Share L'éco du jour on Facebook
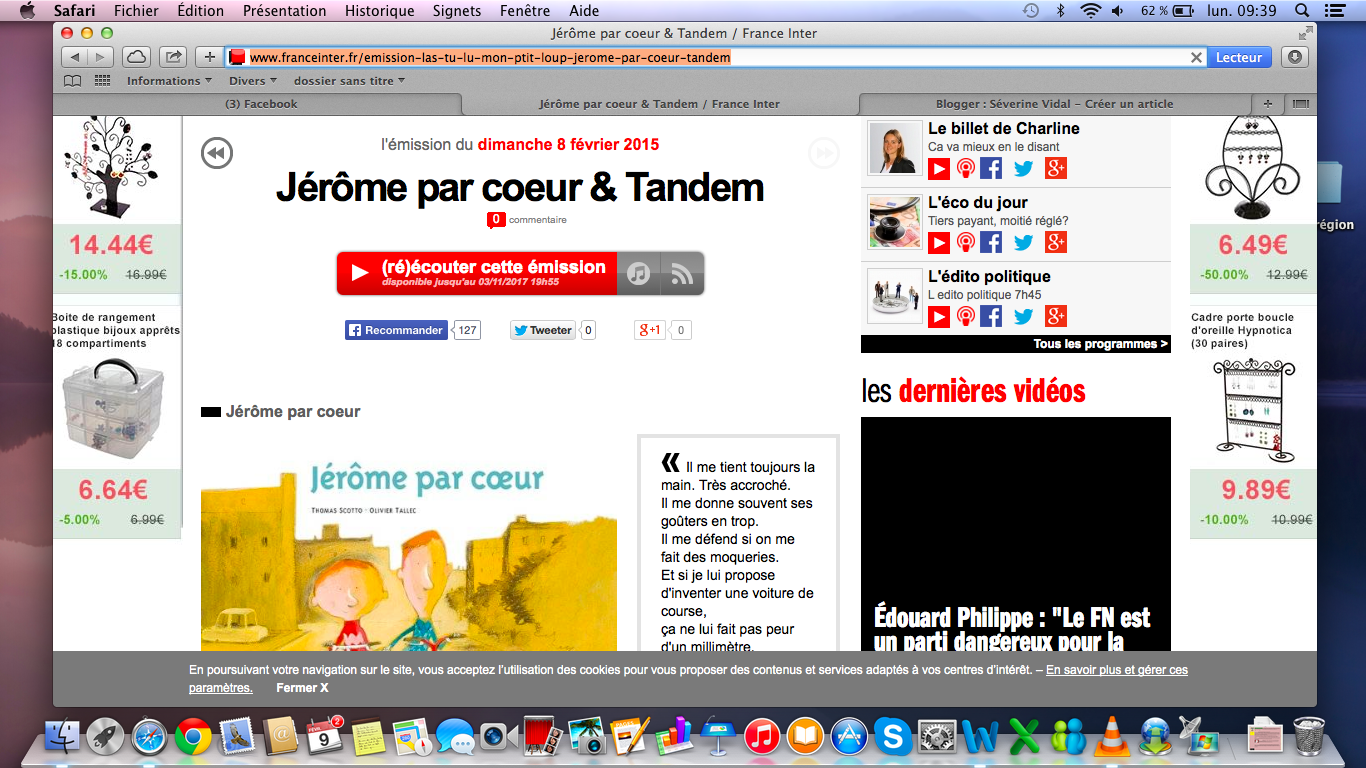This screenshot has height=768, width=1366. (x=991, y=242)
